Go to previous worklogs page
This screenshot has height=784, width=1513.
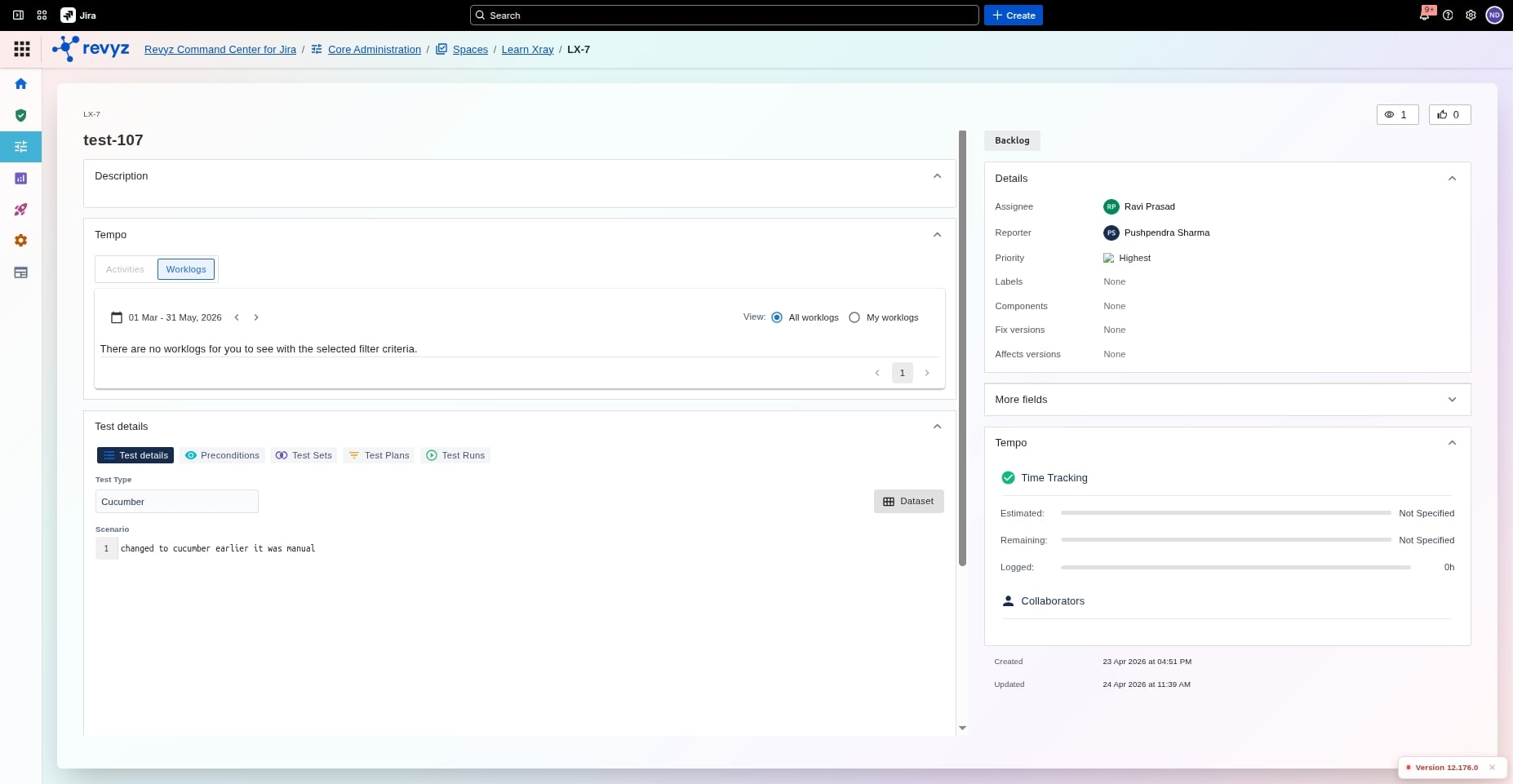click(877, 373)
